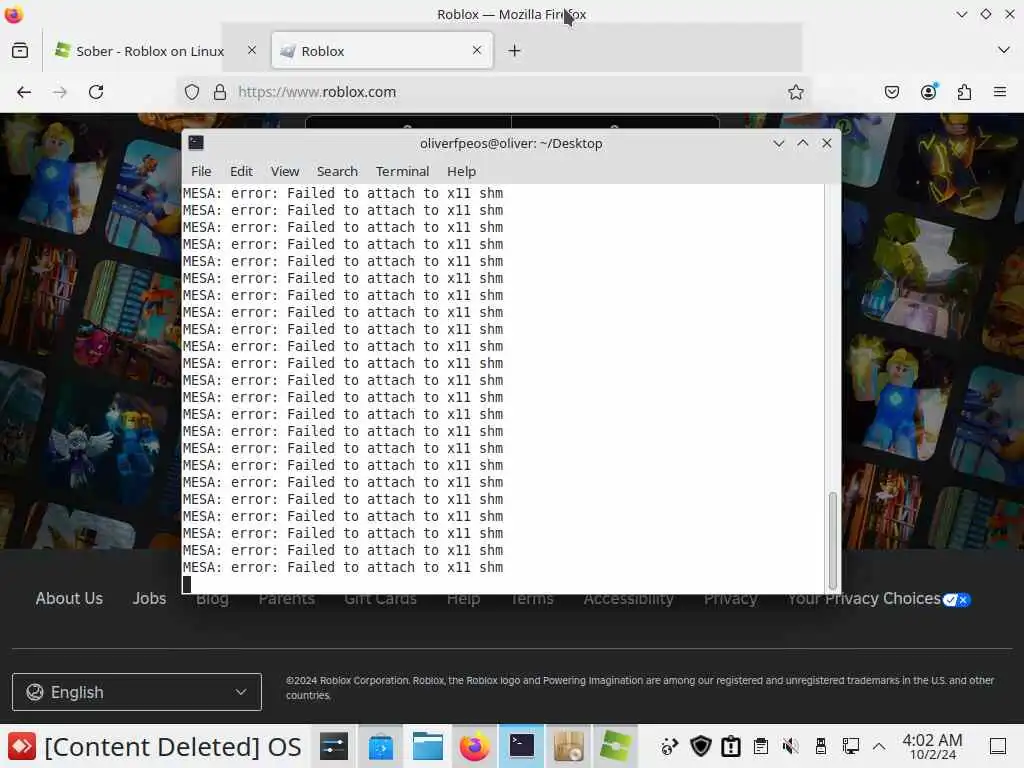Reload the Roblox page
This screenshot has height=768, width=1024.
(96, 92)
